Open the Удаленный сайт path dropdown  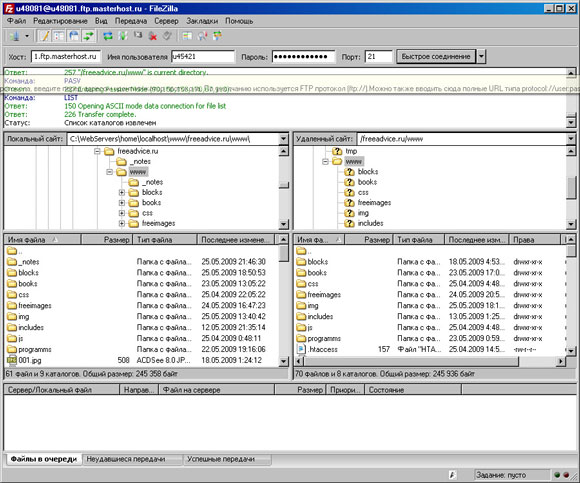coord(571,139)
